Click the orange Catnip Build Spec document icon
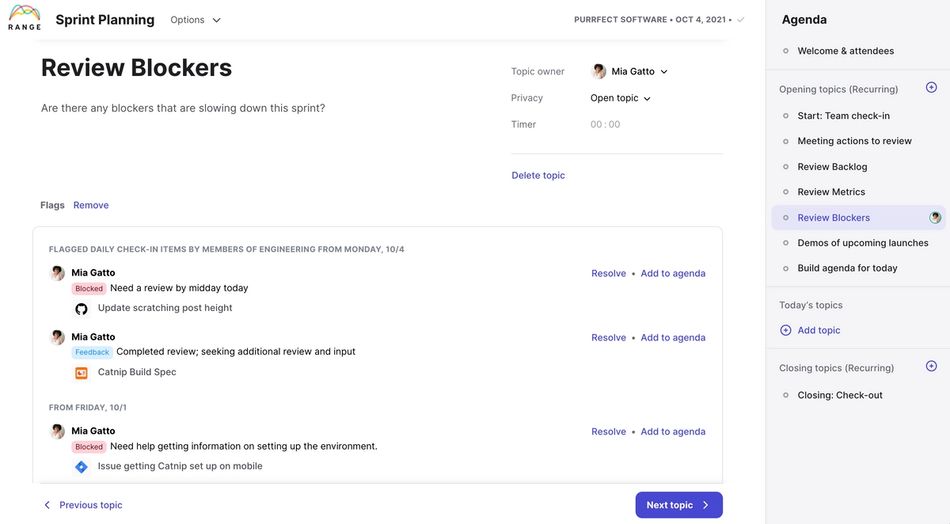The image size is (950, 524). (x=81, y=373)
